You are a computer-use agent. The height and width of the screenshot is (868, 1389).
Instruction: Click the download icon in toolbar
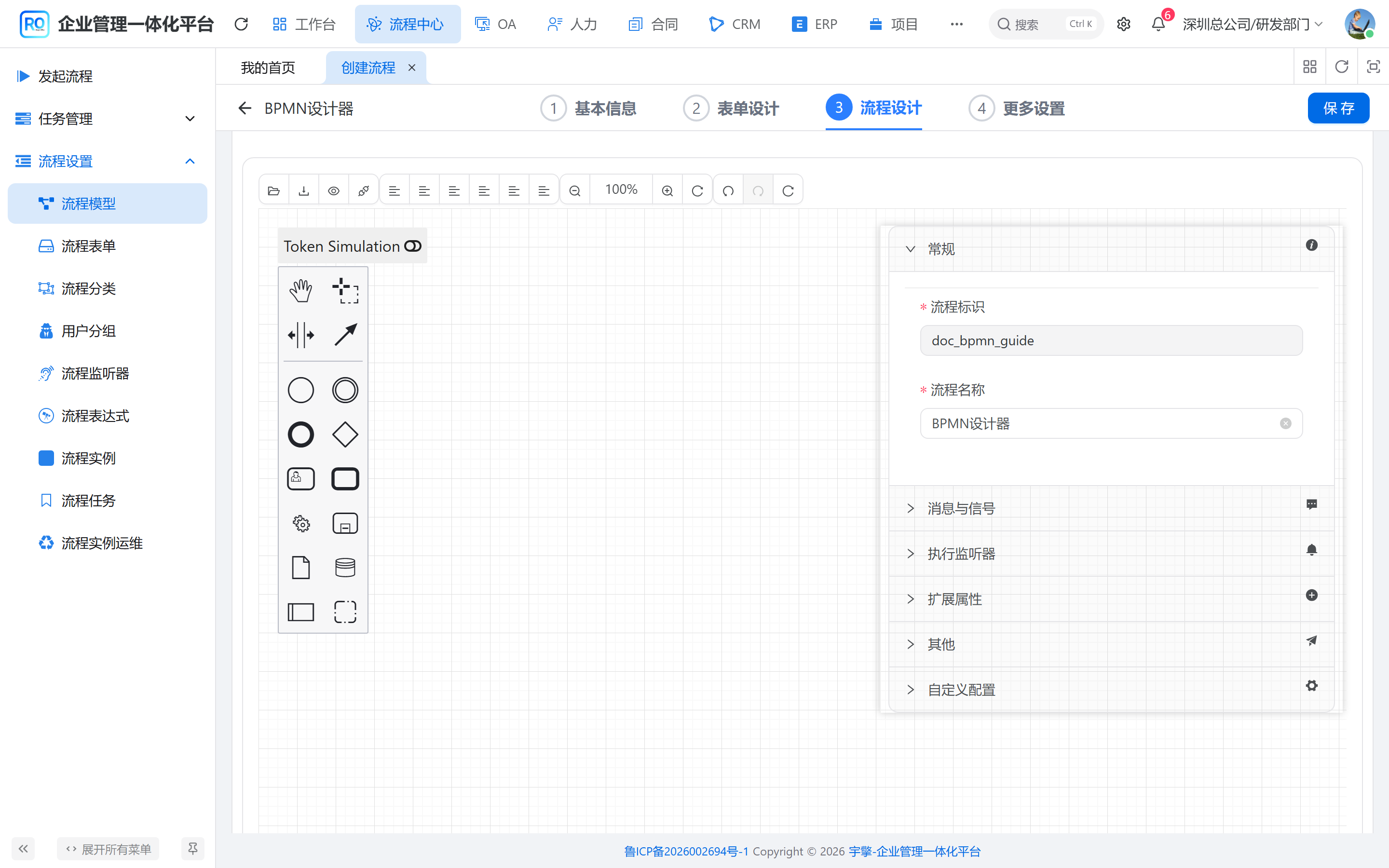tap(304, 190)
